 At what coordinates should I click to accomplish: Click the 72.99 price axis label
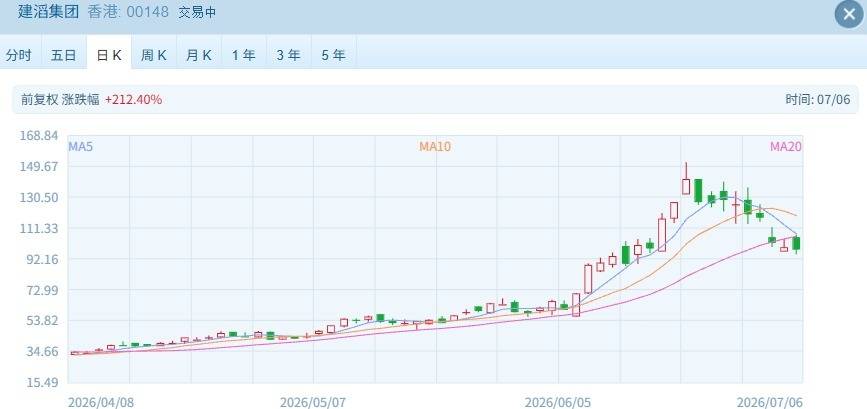[43, 291]
